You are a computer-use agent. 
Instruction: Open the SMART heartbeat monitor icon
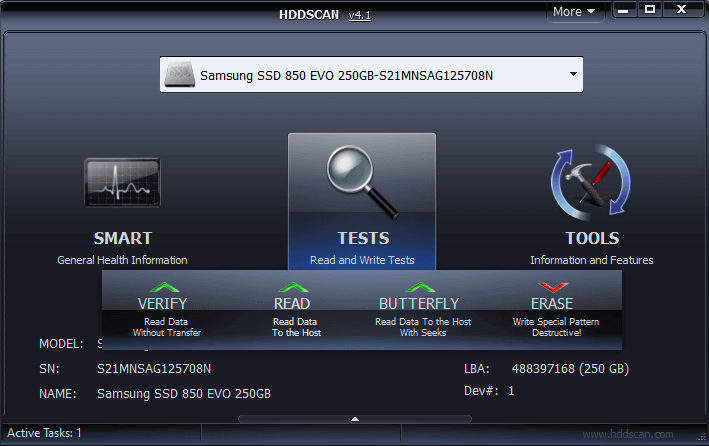[122, 183]
